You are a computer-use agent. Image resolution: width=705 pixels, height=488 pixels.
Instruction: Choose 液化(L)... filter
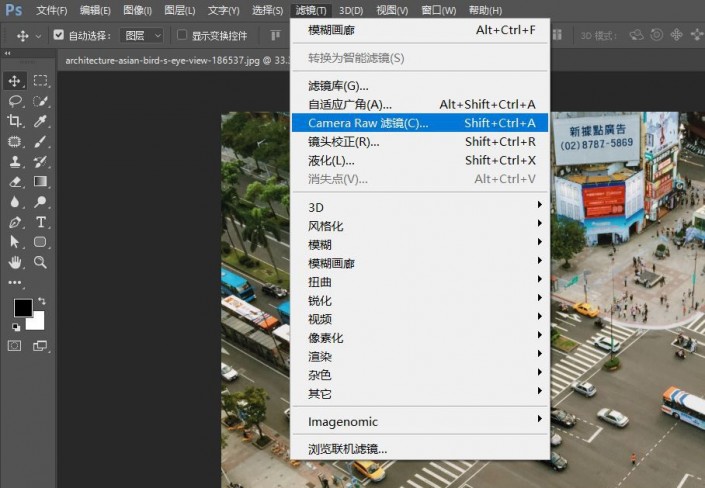(420, 160)
